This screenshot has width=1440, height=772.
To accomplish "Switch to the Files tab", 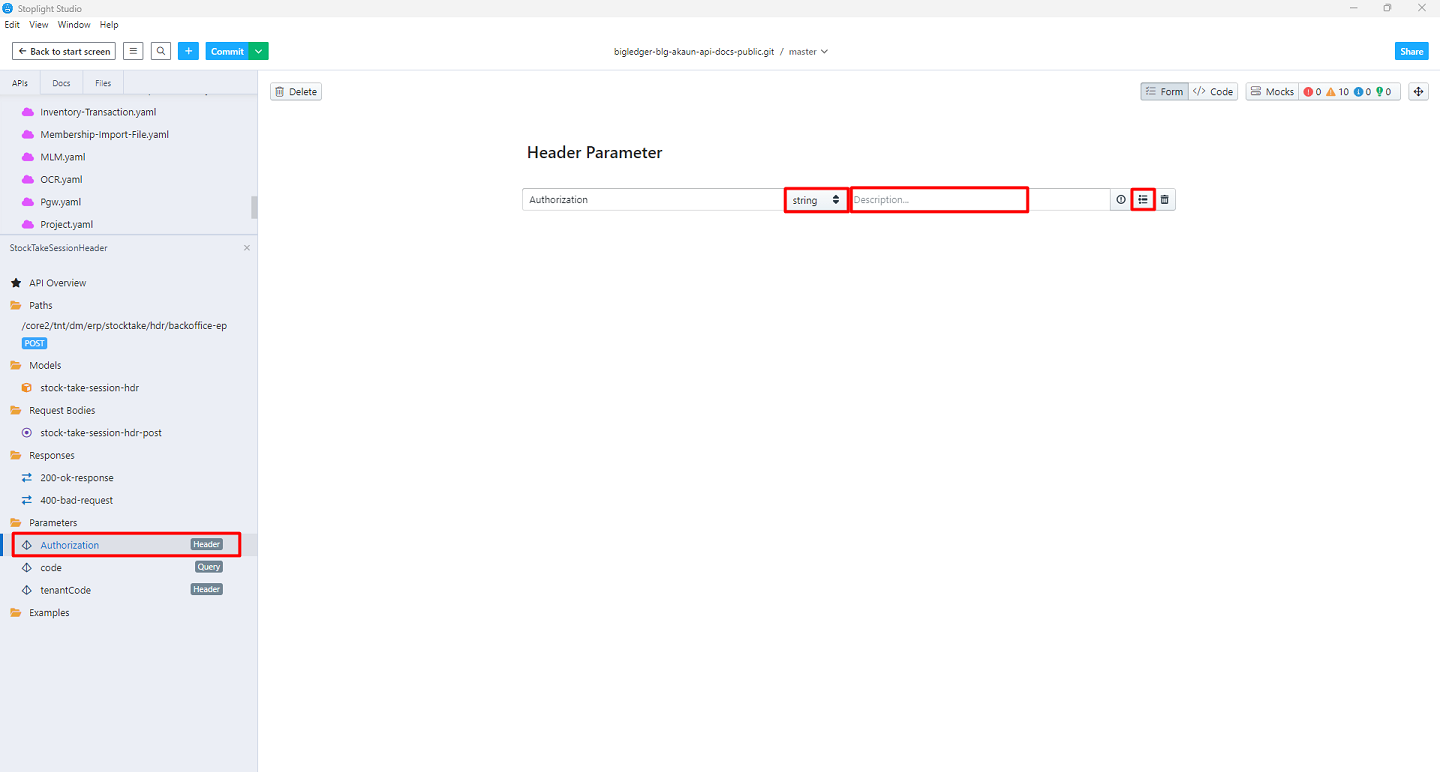I will point(103,83).
